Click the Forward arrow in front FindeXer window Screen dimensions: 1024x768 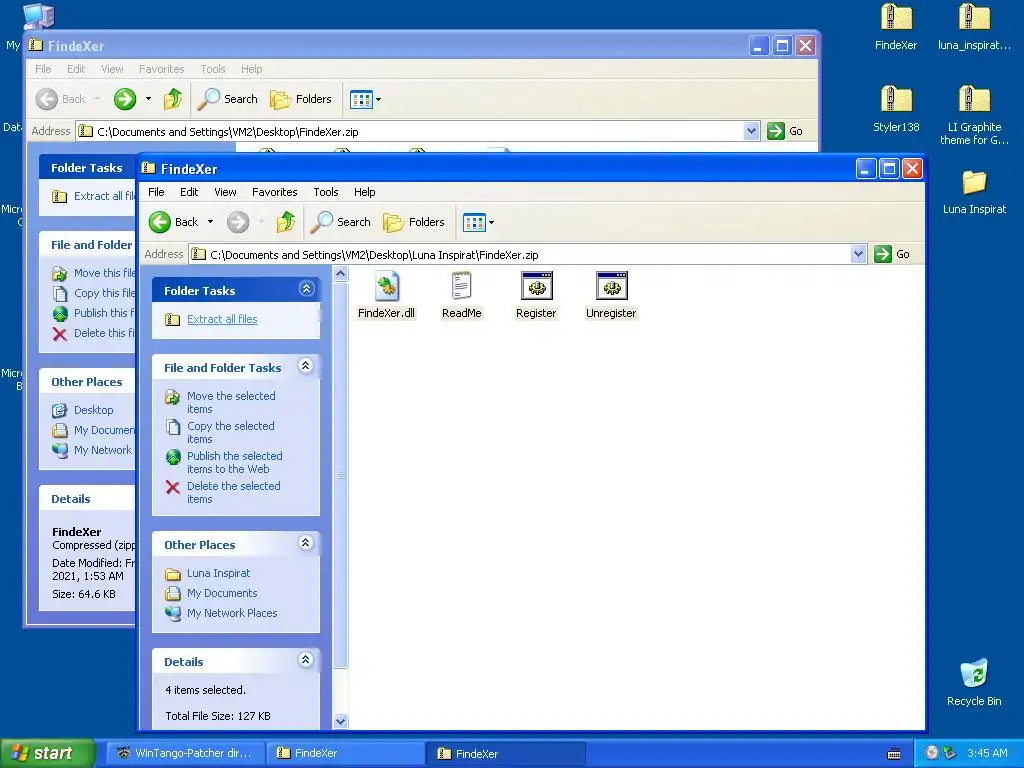coord(238,222)
